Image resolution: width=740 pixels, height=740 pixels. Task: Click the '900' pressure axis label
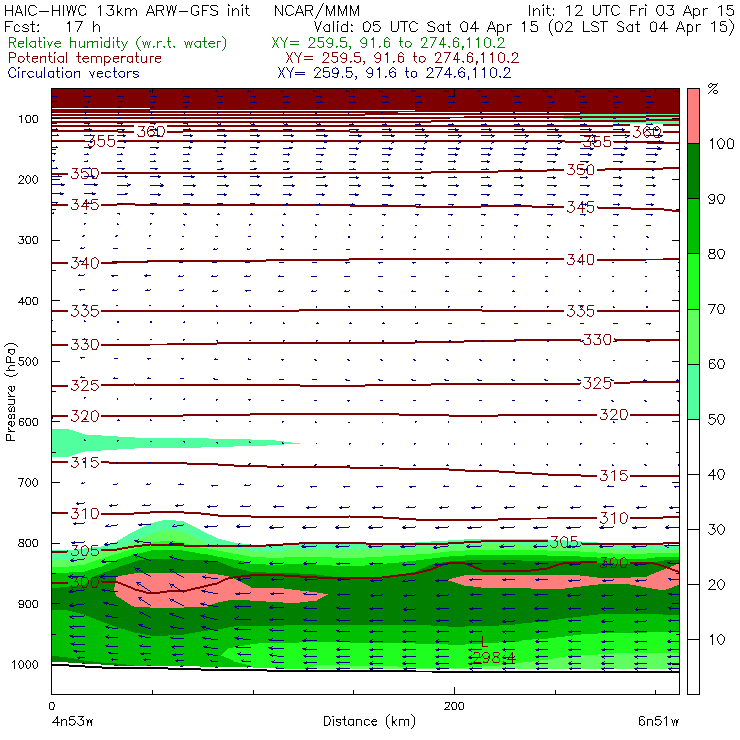[28, 604]
